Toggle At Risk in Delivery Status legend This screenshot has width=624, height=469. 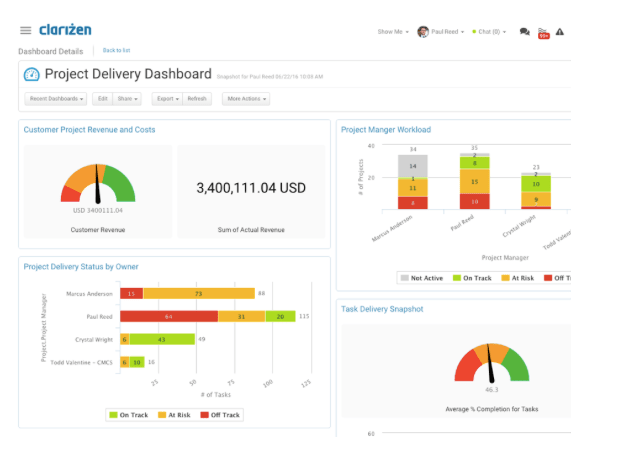click(x=174, y=415)
